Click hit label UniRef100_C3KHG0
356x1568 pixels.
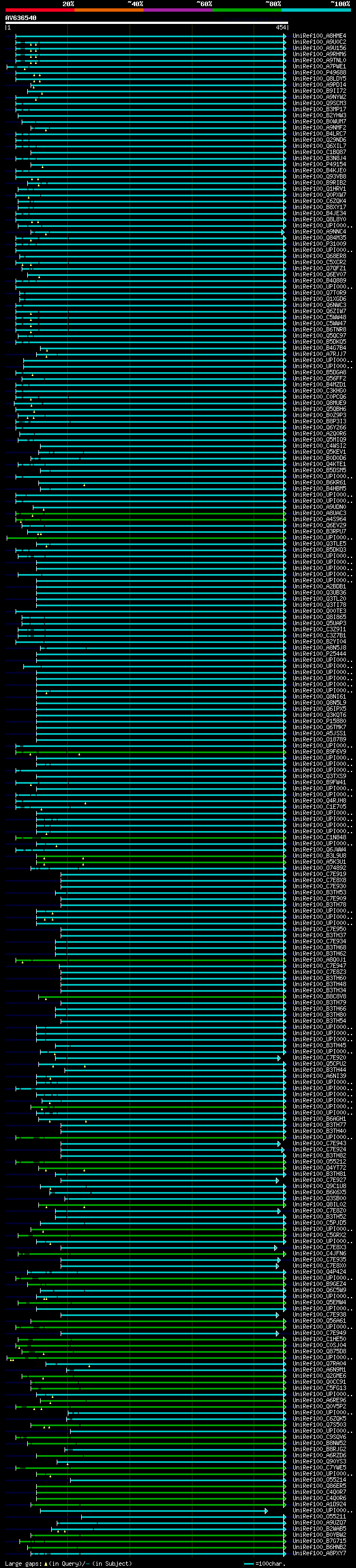(x=319, y=391)
